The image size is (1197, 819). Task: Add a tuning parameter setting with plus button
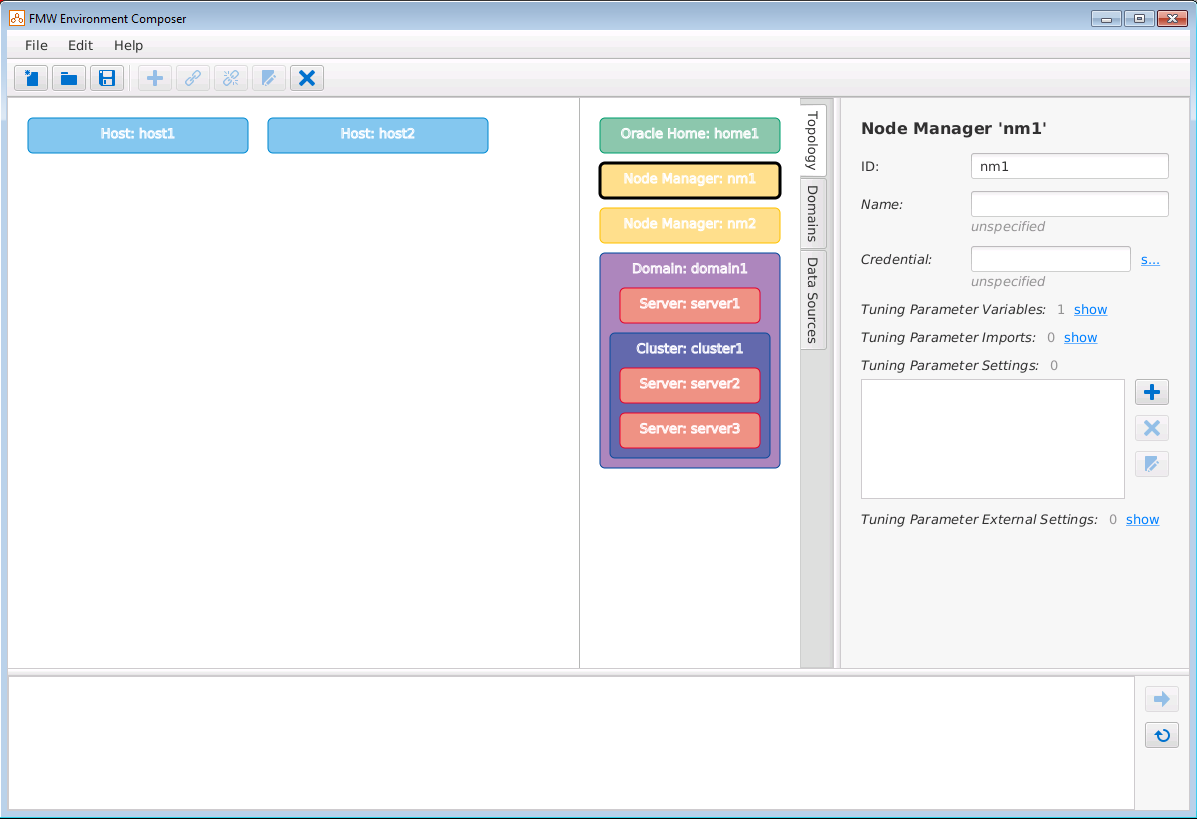pos(1152,392)
